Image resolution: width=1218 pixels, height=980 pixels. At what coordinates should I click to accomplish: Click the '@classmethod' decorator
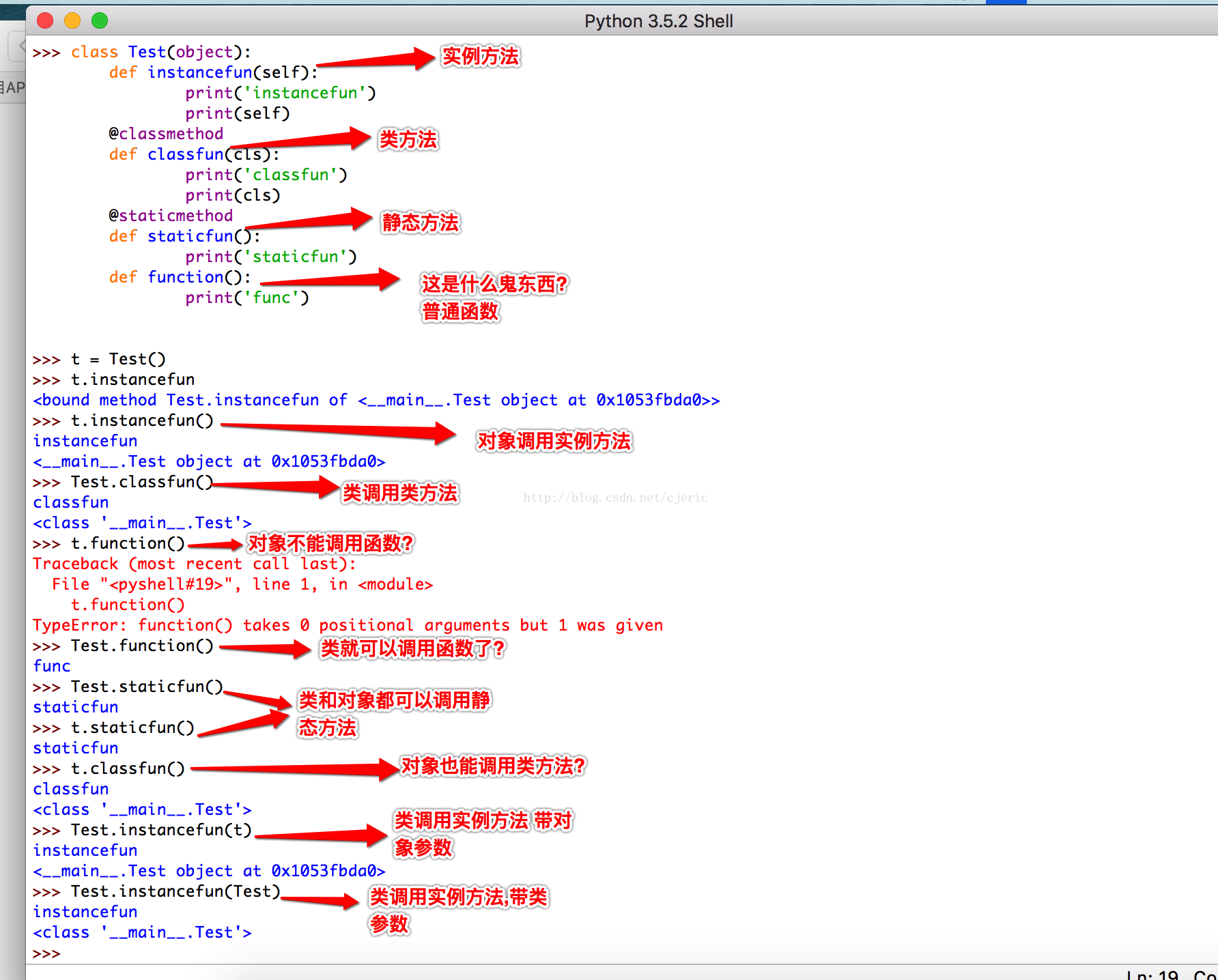(x=166, y=134)
